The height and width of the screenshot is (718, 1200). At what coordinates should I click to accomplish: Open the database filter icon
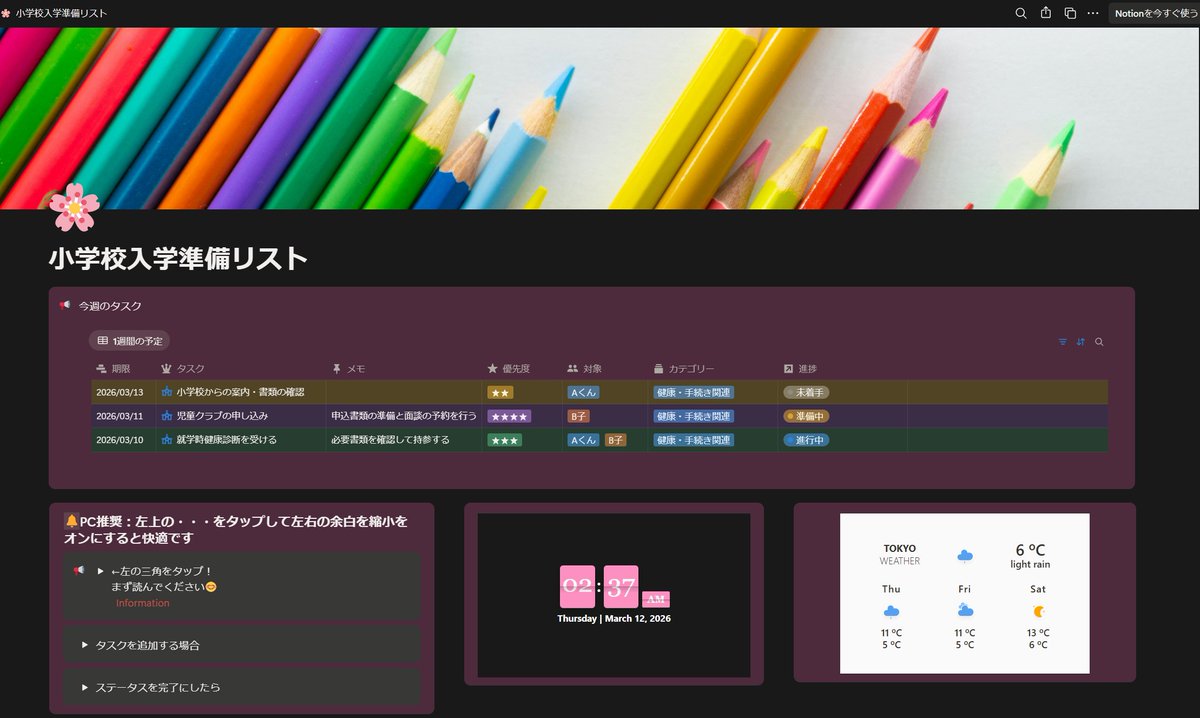[1062, 341]
